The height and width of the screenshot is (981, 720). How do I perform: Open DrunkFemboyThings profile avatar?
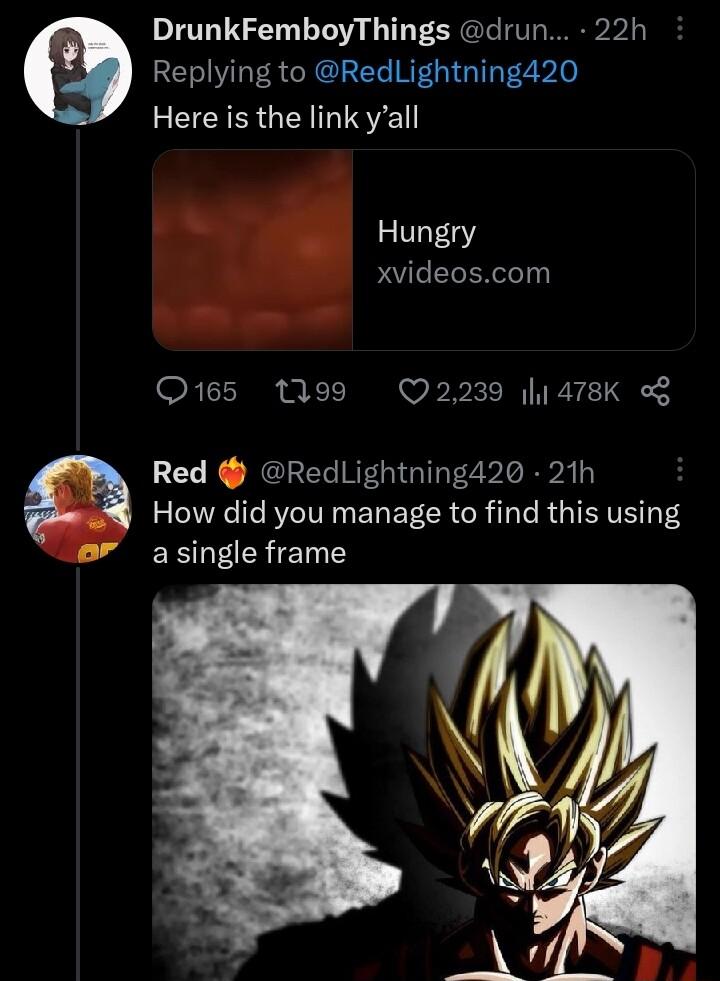[x=78, y=75]
